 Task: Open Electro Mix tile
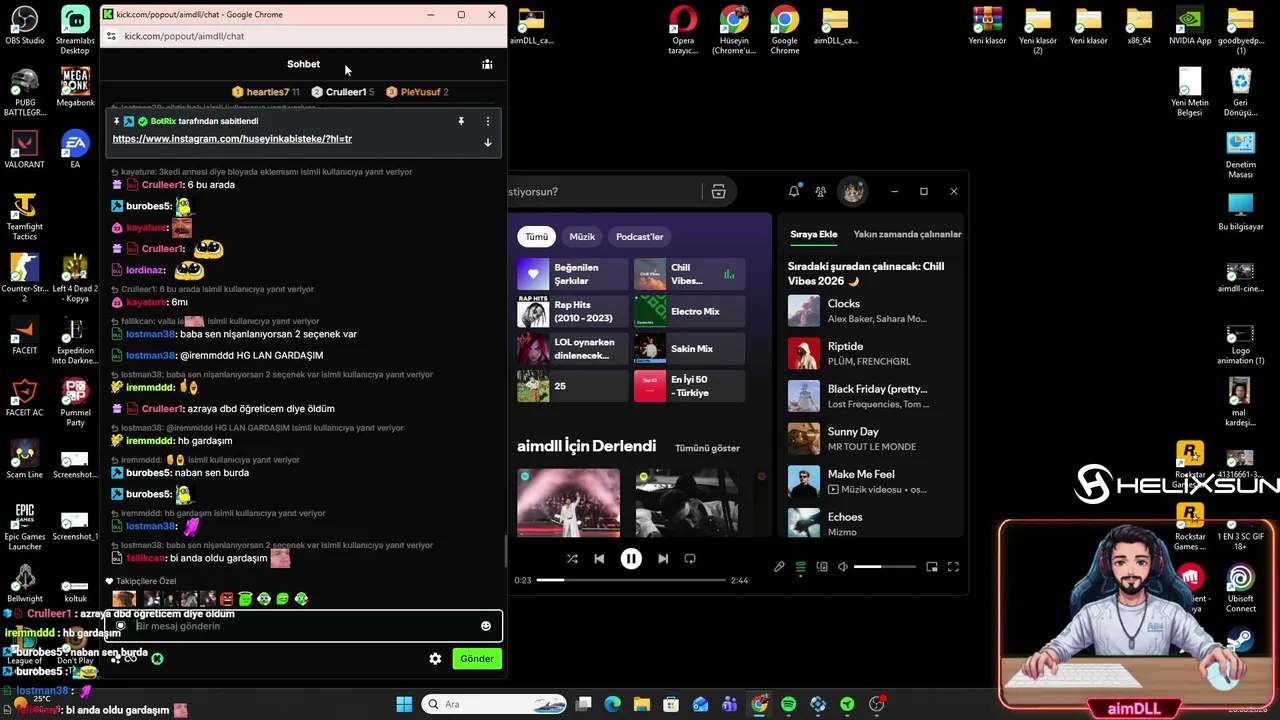(x=689, y=311)
